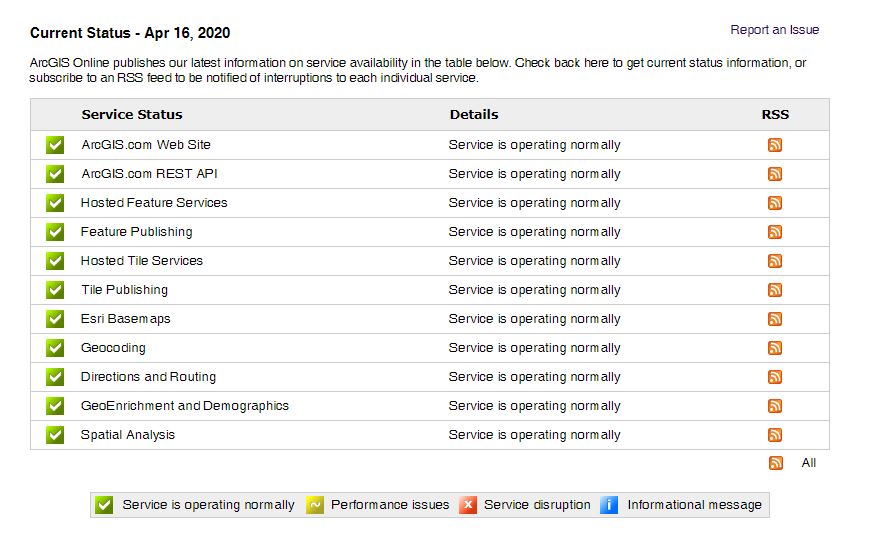The width and height of the screenshot is (877, 534).
Task: Open the Tile Publishing RSS feed
Action: (x=775, y=290)
